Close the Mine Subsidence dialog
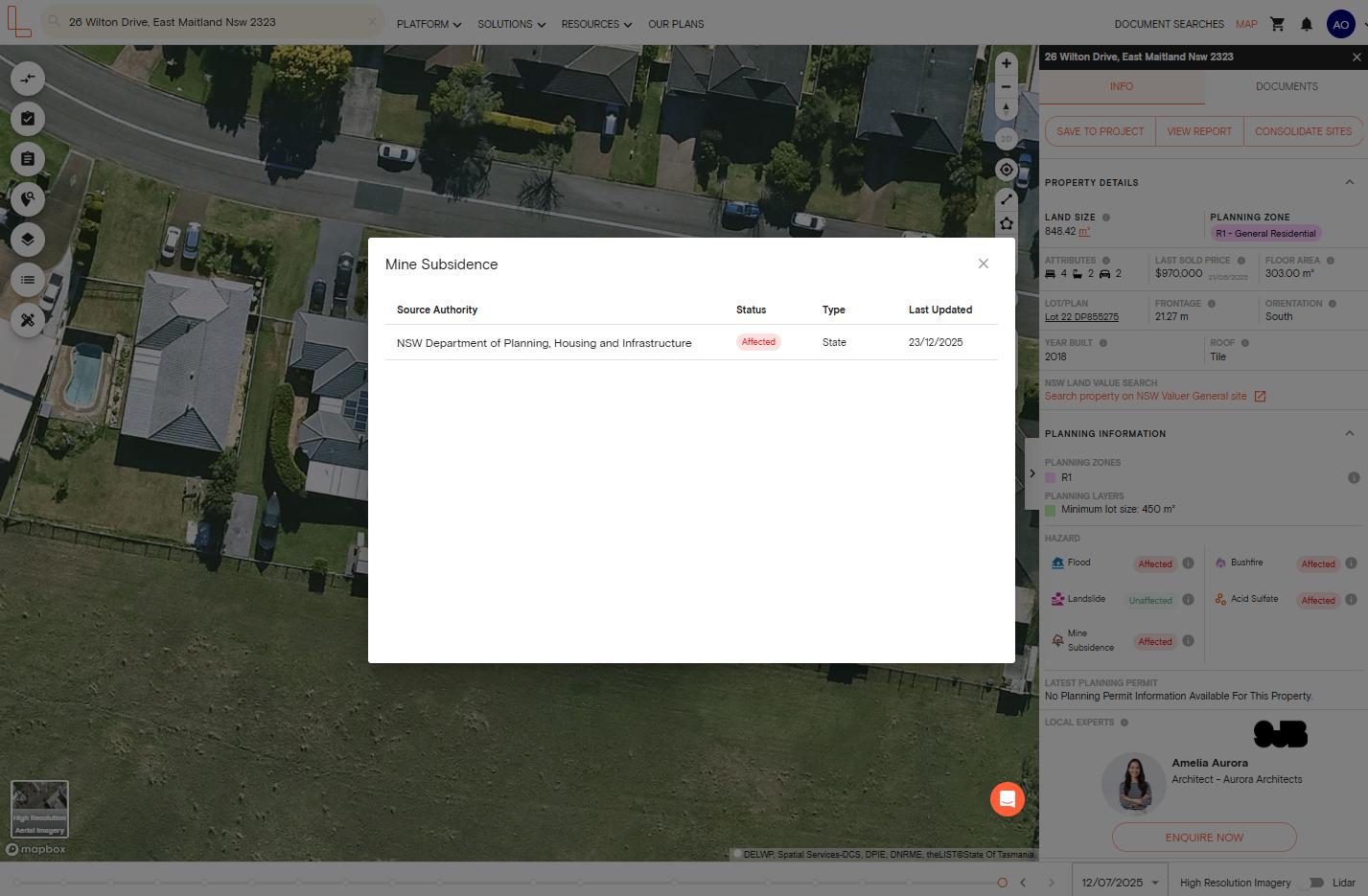 click(984, 264)
